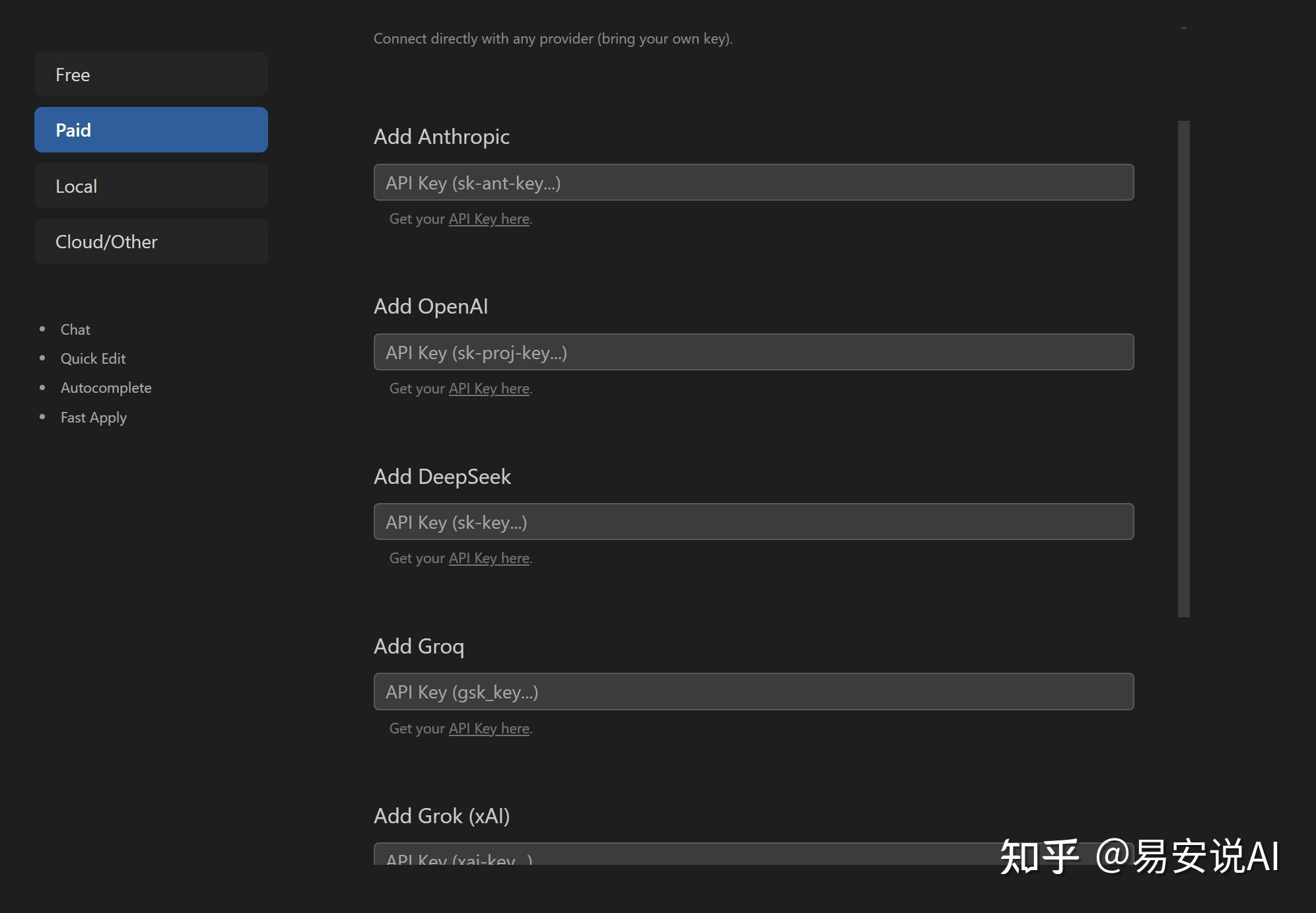This screenshot has width=1316, height=913.
Task: Open the Cloud/Other section
Action: pos(151,241)
